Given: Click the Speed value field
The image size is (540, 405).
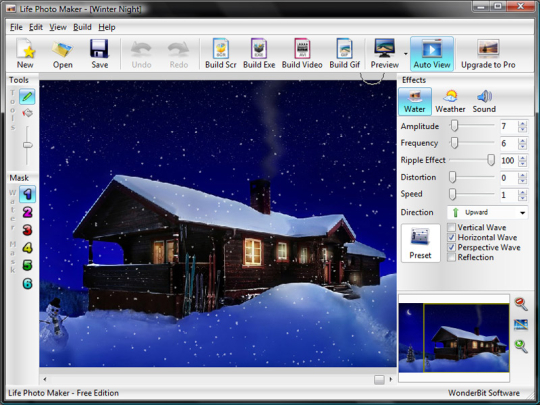Looking at the screenshot, I should pos(509,195).
